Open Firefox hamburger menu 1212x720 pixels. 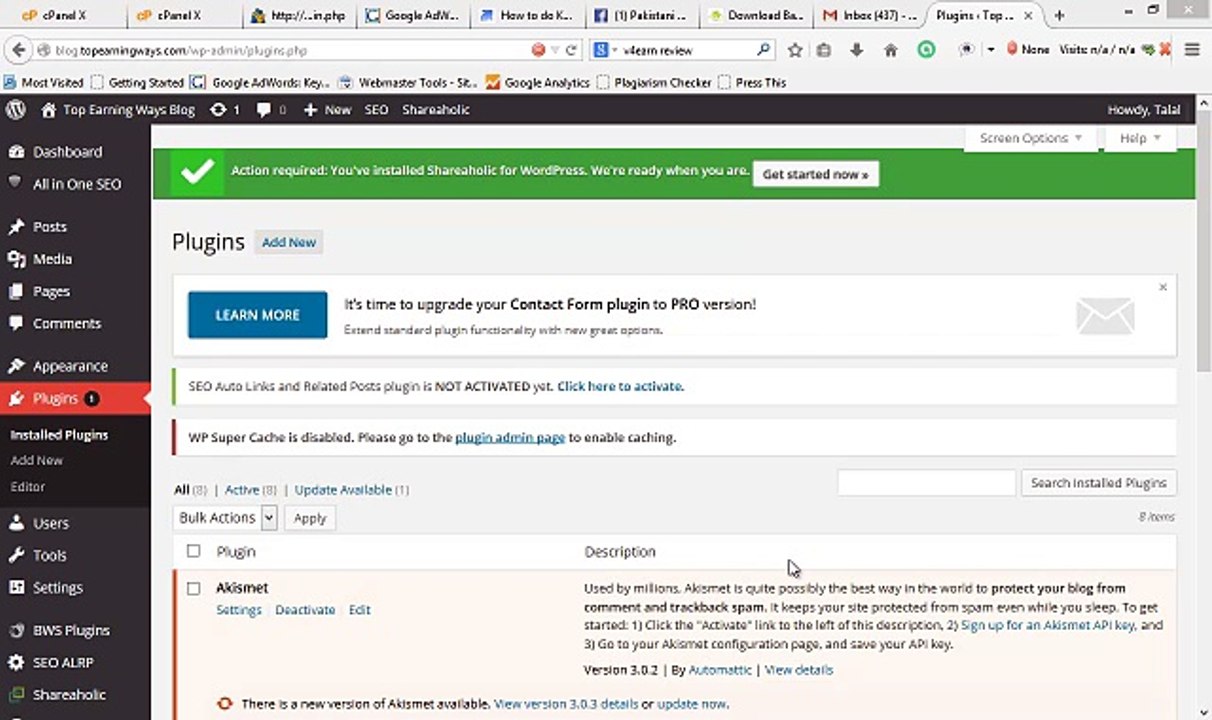pyautogui.click(x=1192, y=50)
